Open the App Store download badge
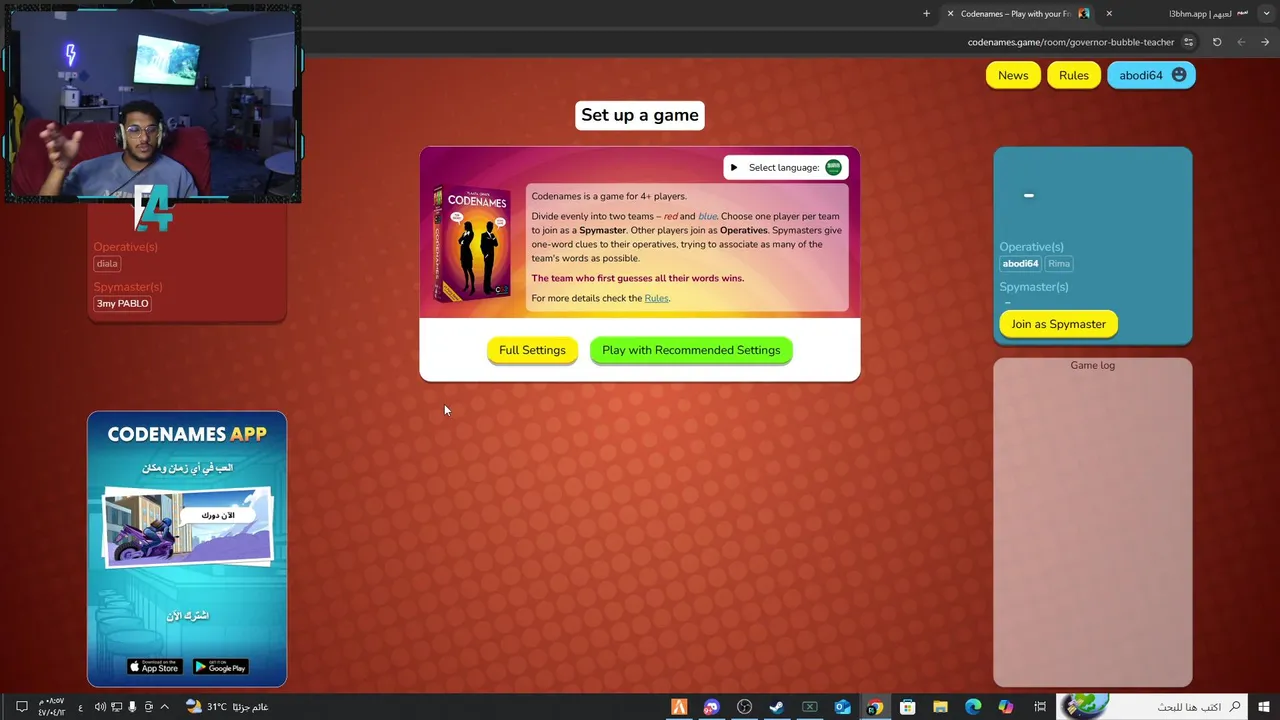1280x720 pixels. [154, 667]
